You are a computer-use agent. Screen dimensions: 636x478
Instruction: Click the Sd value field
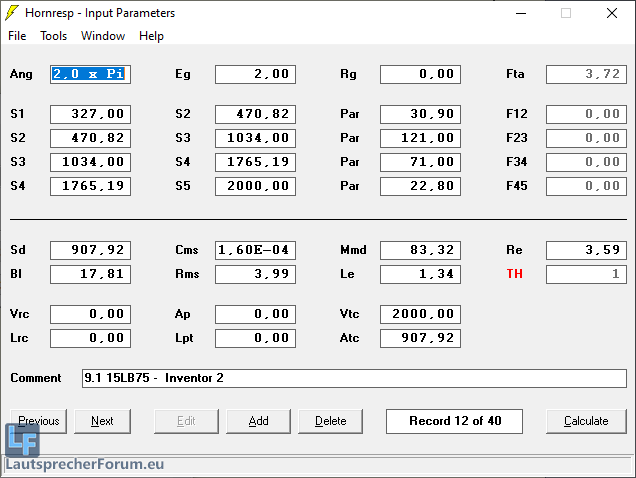pos(90,250)
